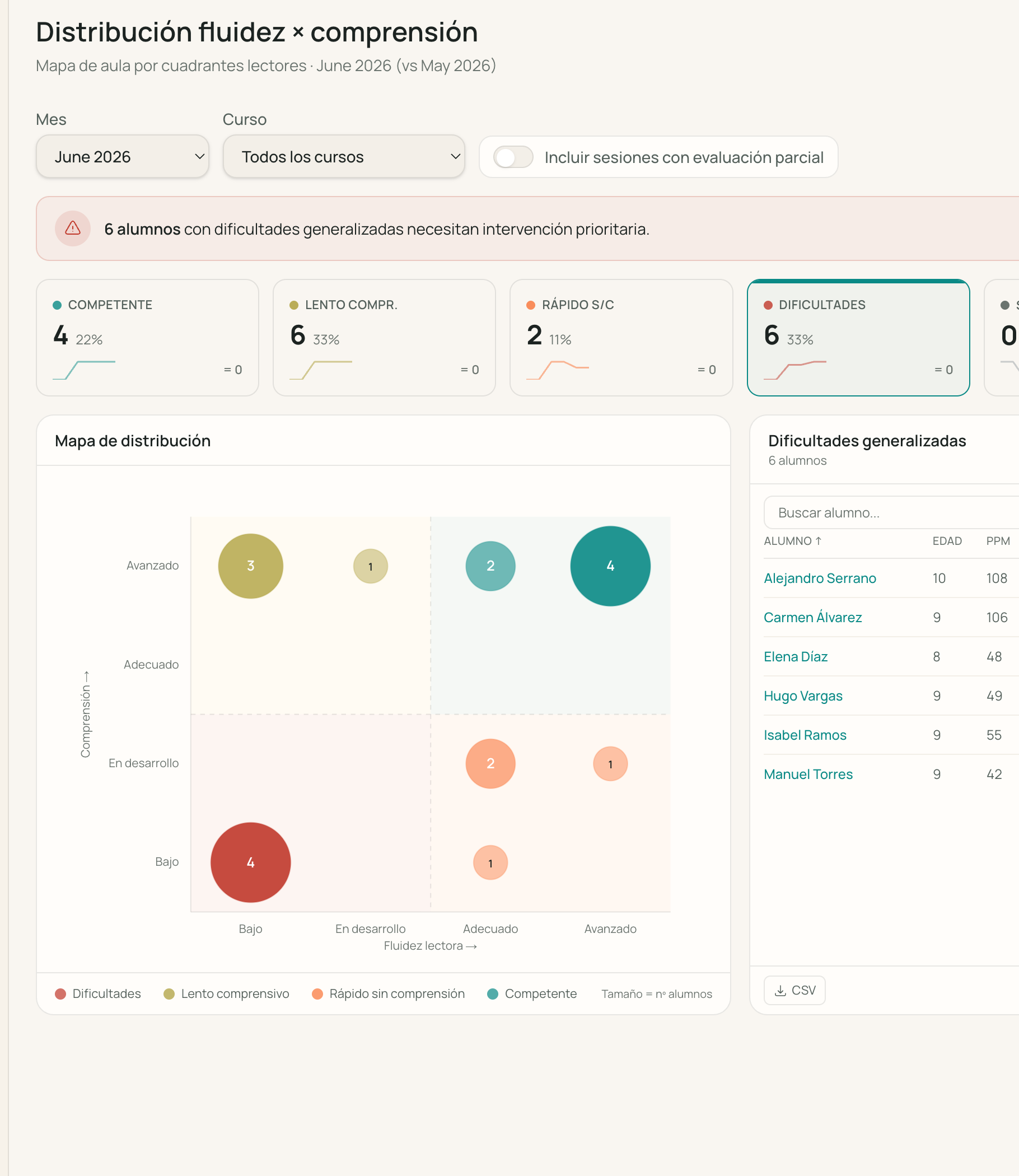Click the DIFICULTADES card trend sparkline
This screenshot has height=1176, width=1019.
point(794,370)
